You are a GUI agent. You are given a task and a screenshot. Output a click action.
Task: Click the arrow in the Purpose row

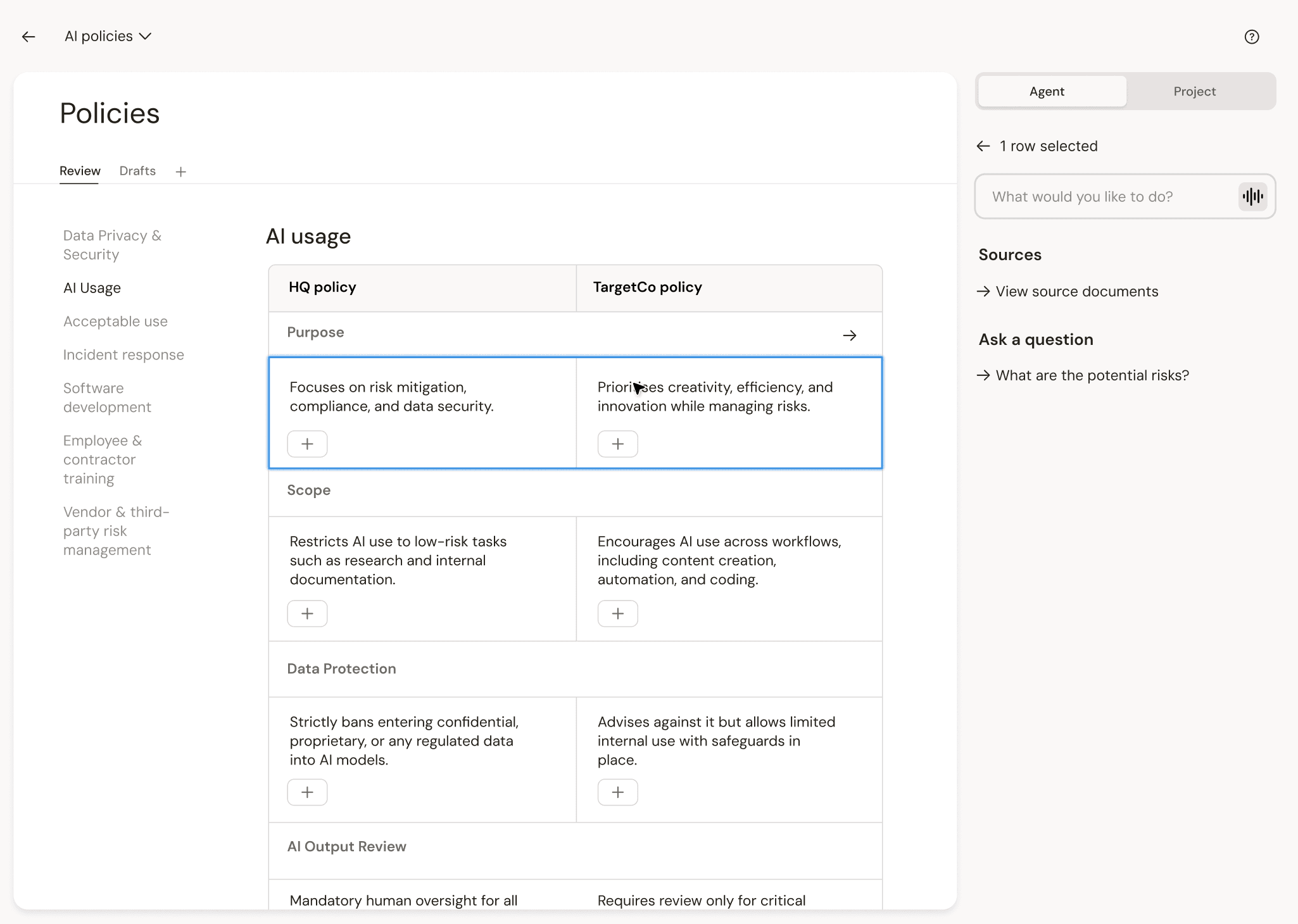[x=850, y=335]
